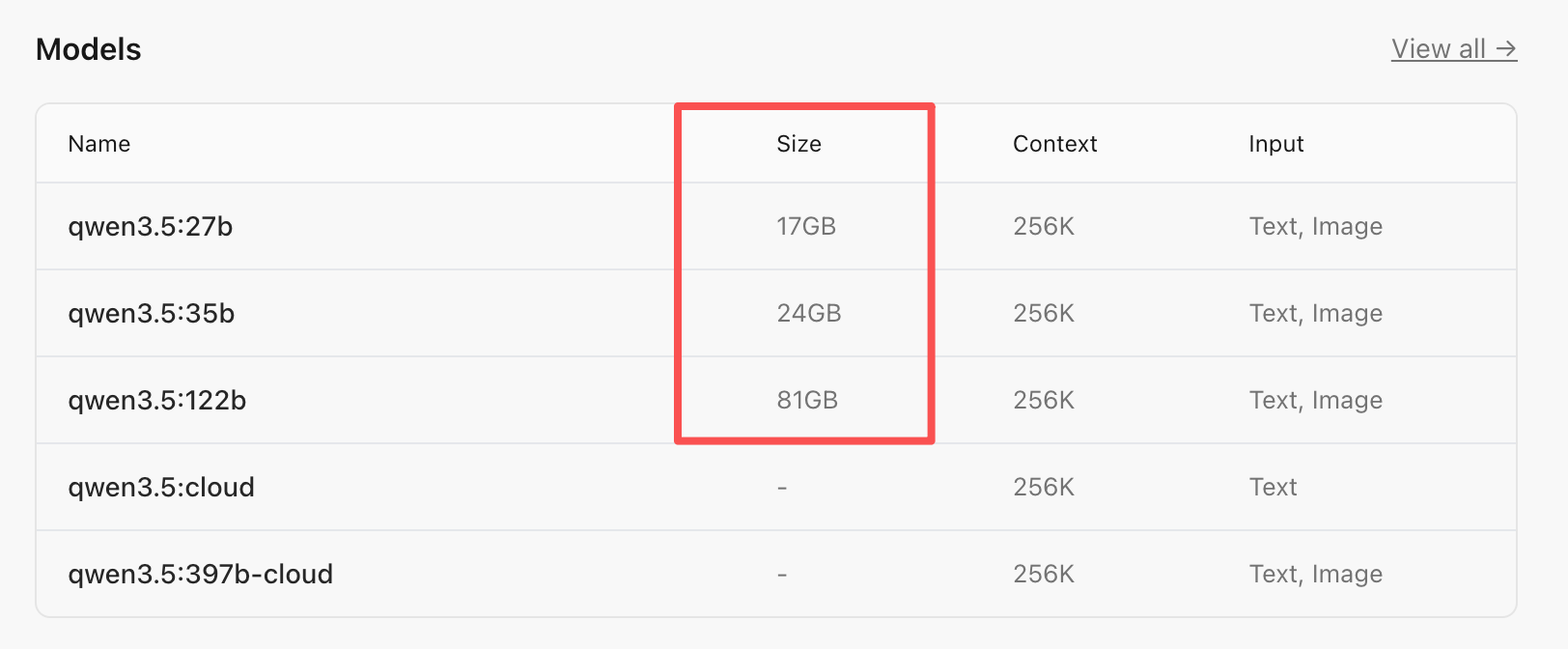Viewport: 1568px width, 649px height.
Task: Open the qwen3.5:27b model
Action: (151, 227)
